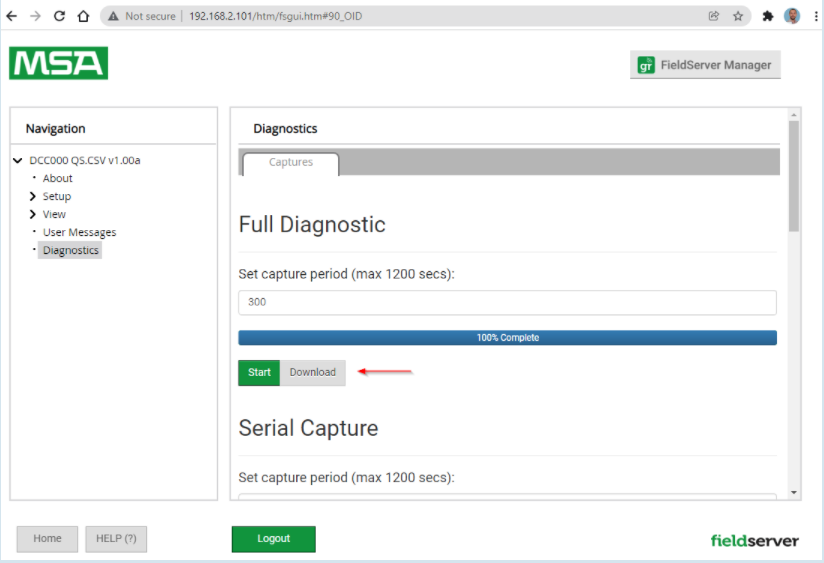Open Chrome three-dot menu
The image size is (824, 563).
816,16
